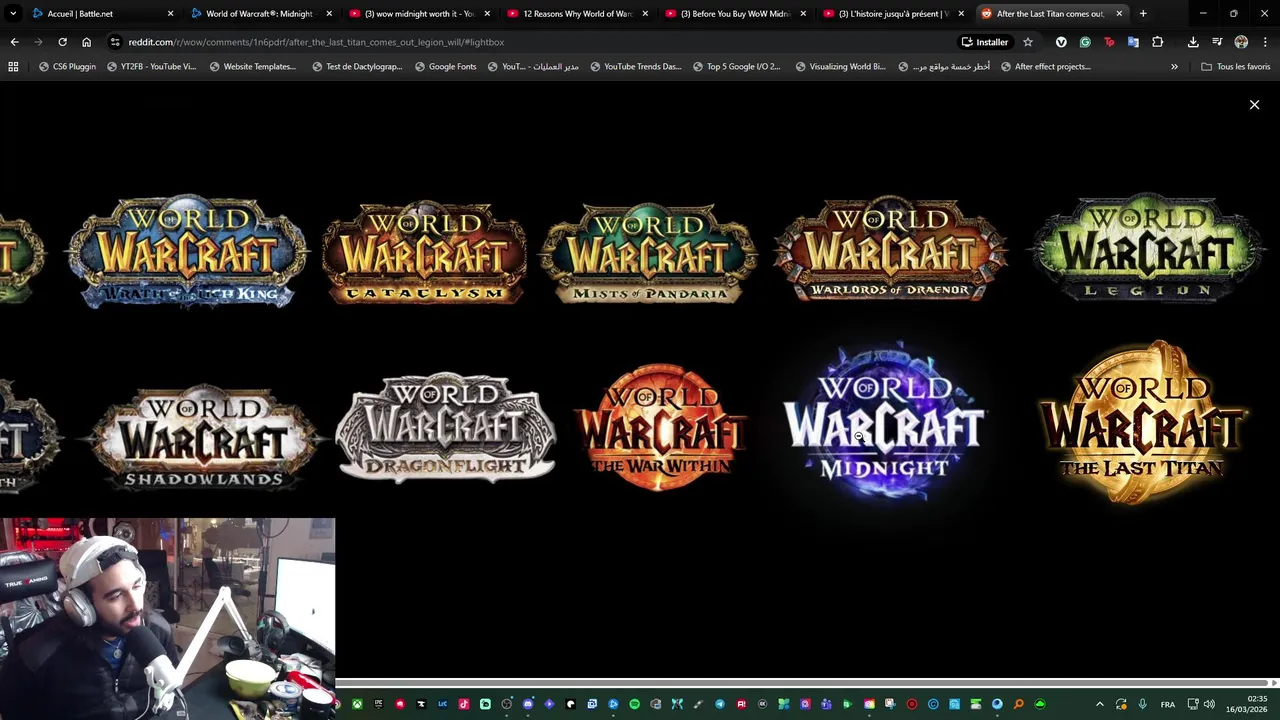
Task: Expand the hidden bookmarks chevron
Action: pyautogui.click(x=1174, y=67)
